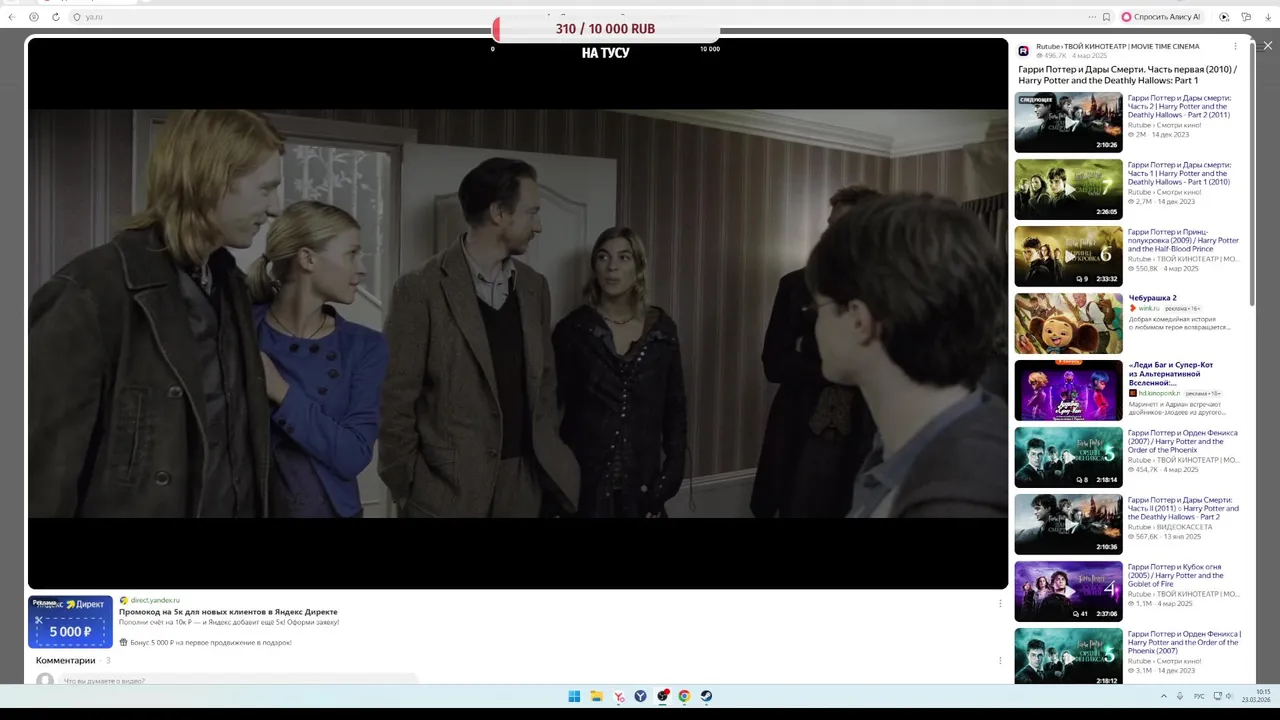Open the link Гарри Поттер и Принц-полукровка (2009)
The width and height of the screenshot is (1280, 720).
click(x=1183, y=241)
